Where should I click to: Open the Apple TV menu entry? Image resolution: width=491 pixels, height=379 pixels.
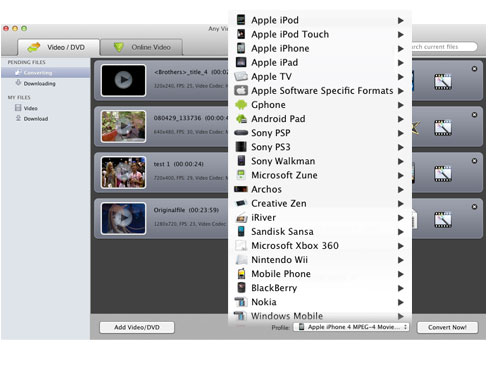[320, 77]
